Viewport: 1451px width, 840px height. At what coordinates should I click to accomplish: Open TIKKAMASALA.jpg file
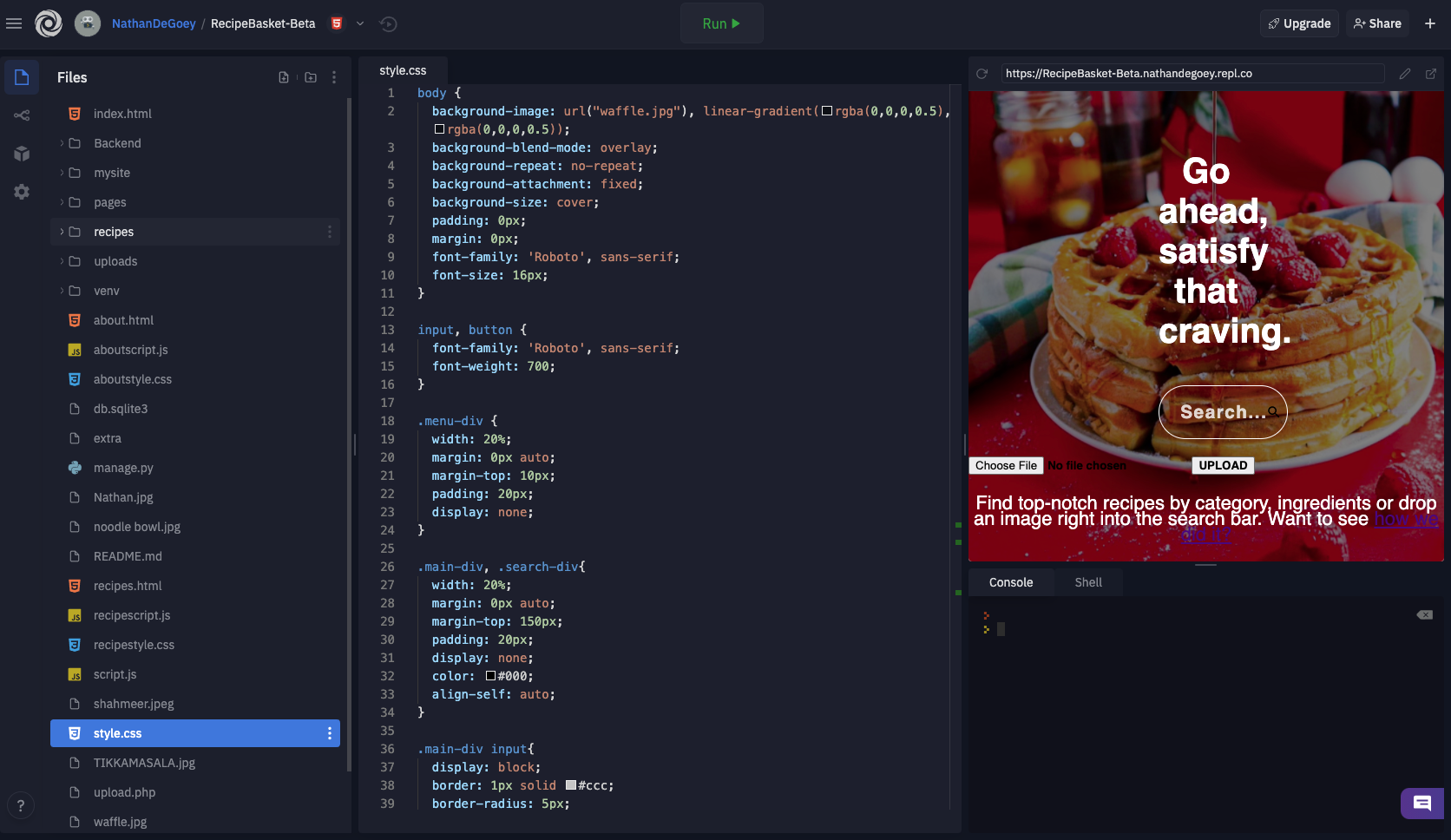(195, 763)
